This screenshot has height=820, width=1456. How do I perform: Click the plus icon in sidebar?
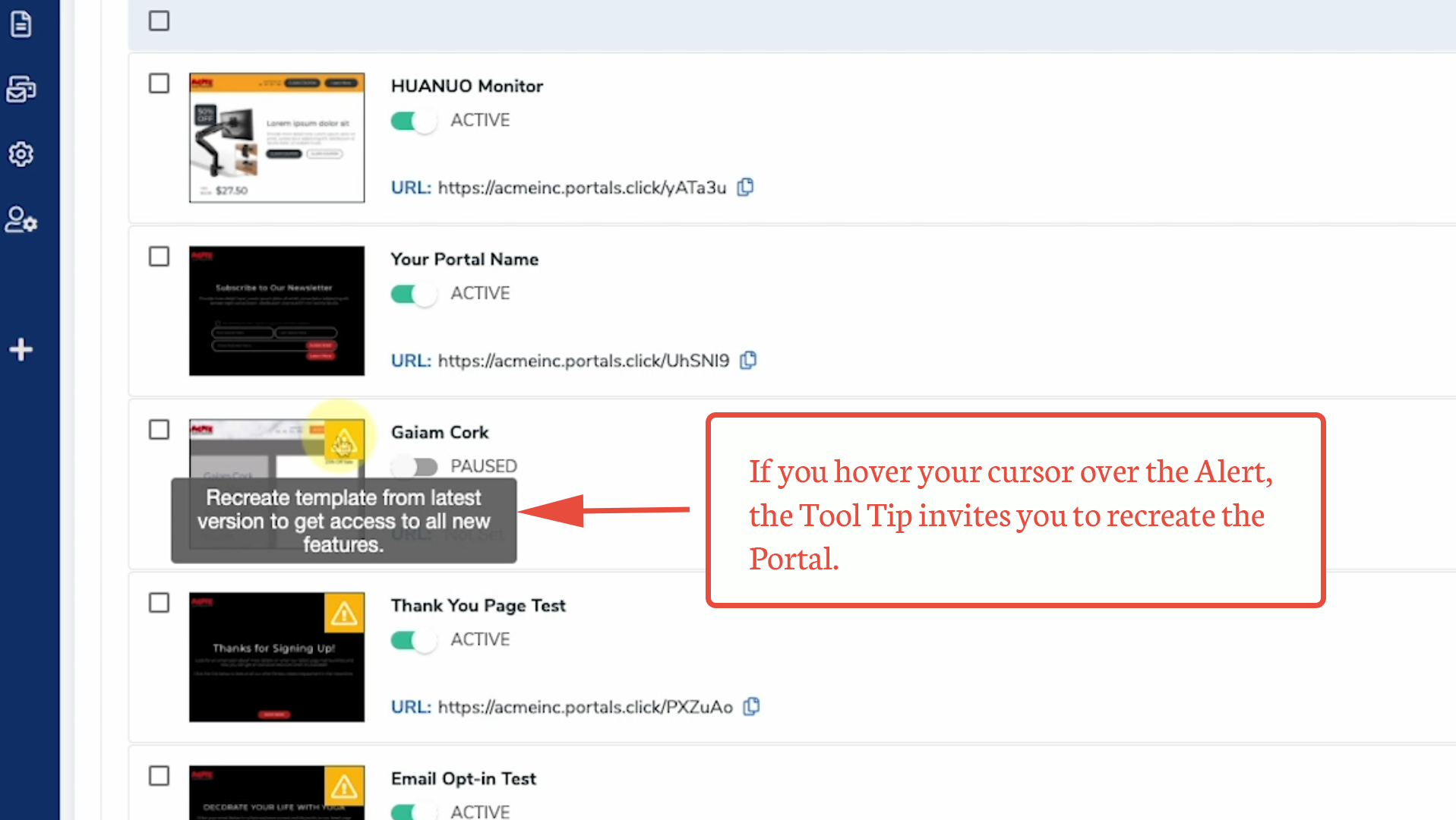21,349
